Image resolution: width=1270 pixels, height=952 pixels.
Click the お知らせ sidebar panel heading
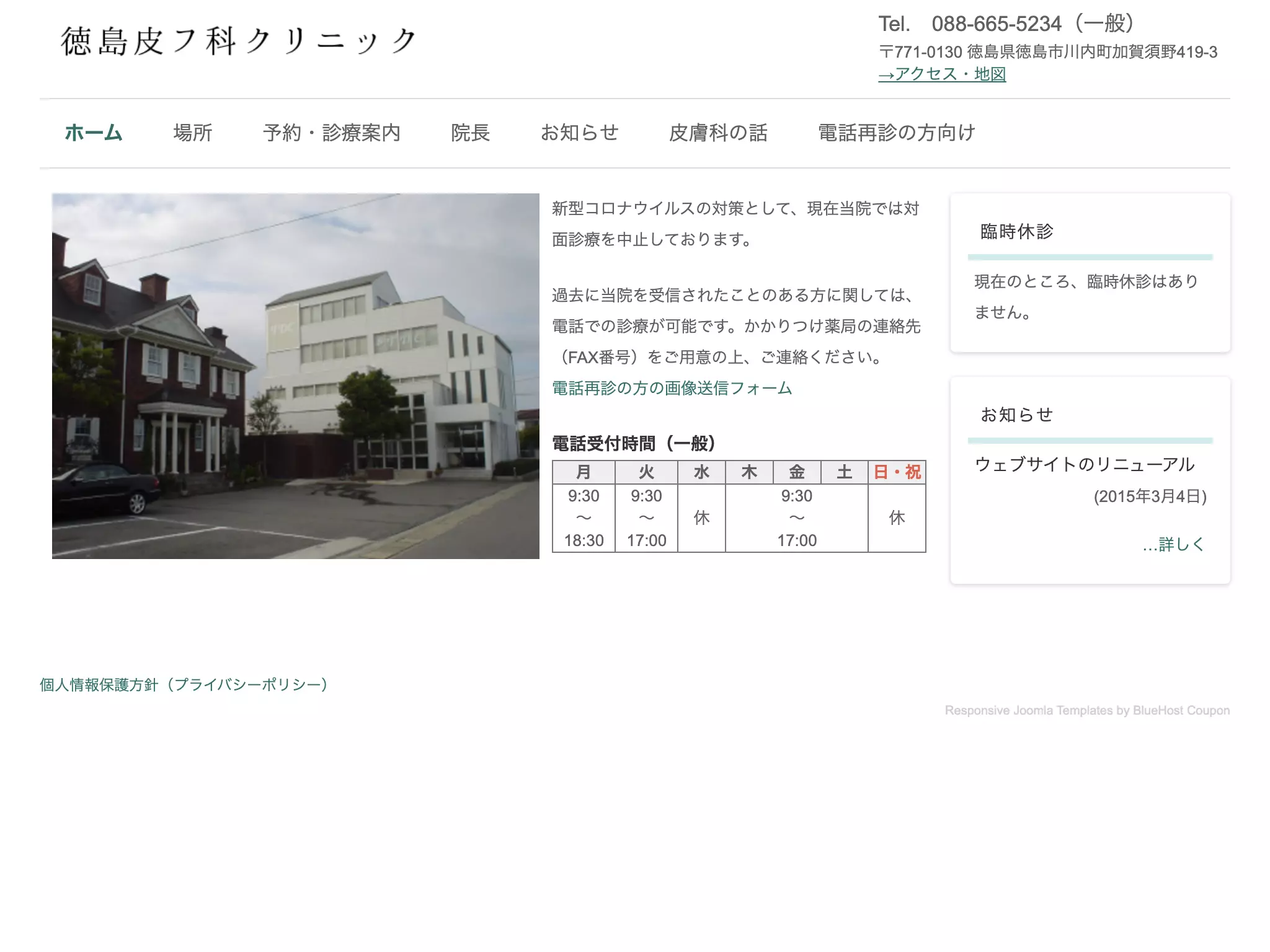click(1017, 415)
